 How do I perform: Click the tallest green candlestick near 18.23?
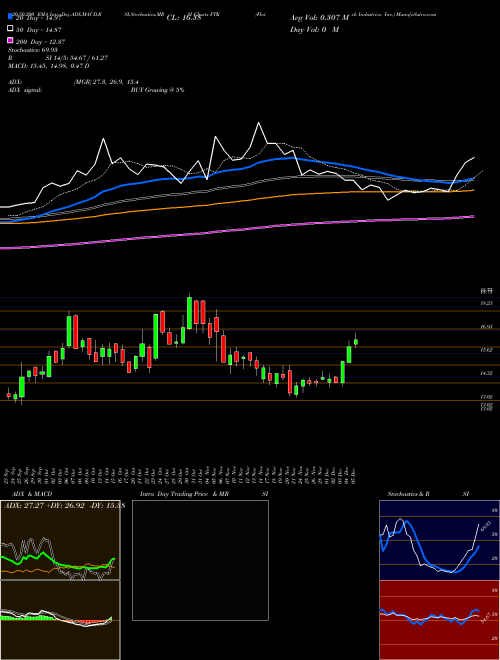(x=189, y=313)
